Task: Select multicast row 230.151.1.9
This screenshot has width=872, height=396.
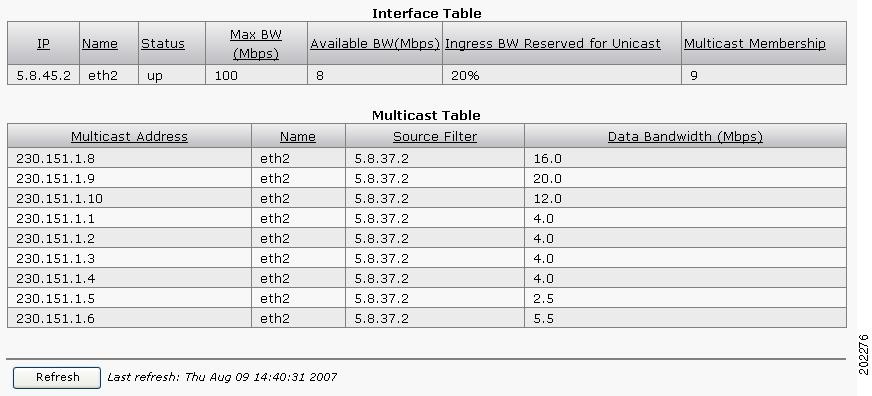Action: [x=427, y=179]
